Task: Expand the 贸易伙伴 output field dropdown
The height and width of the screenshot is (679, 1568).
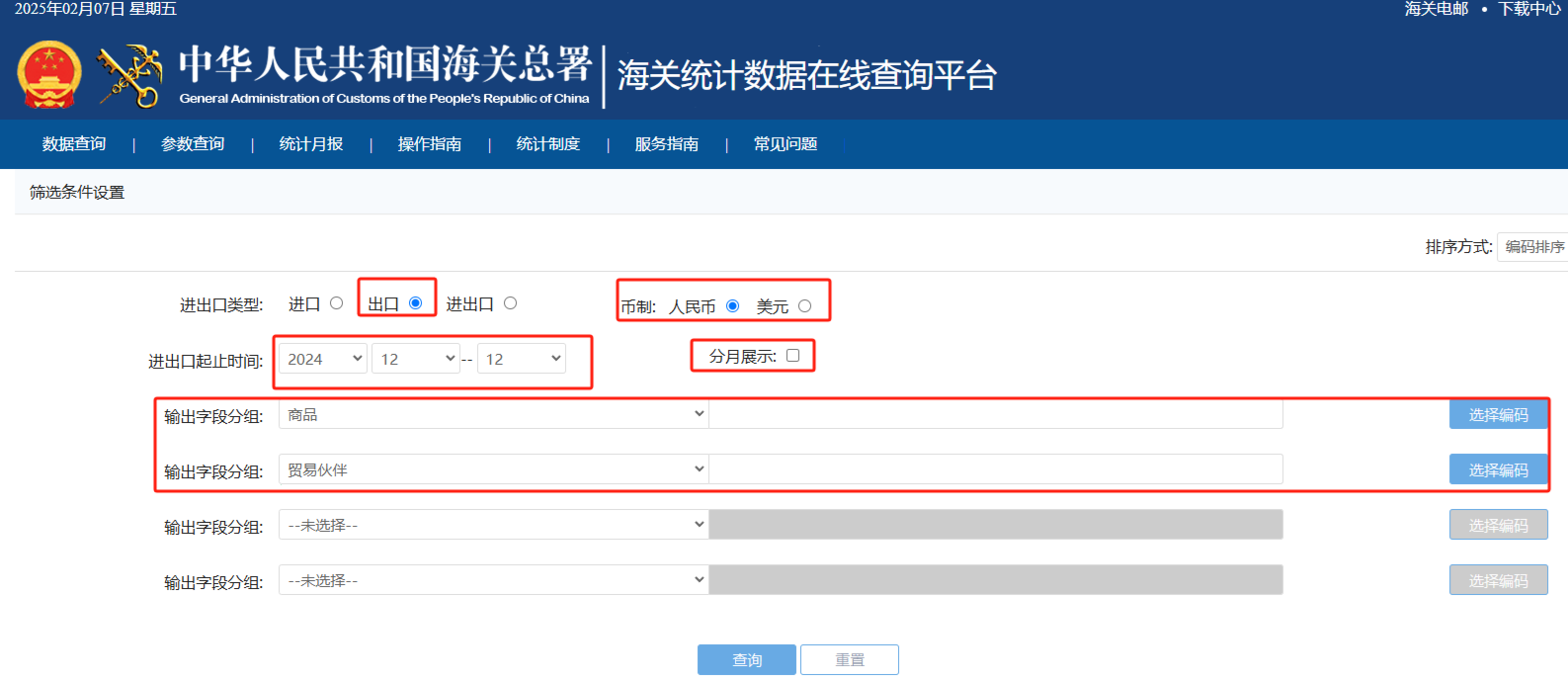Action: point(494,469)
